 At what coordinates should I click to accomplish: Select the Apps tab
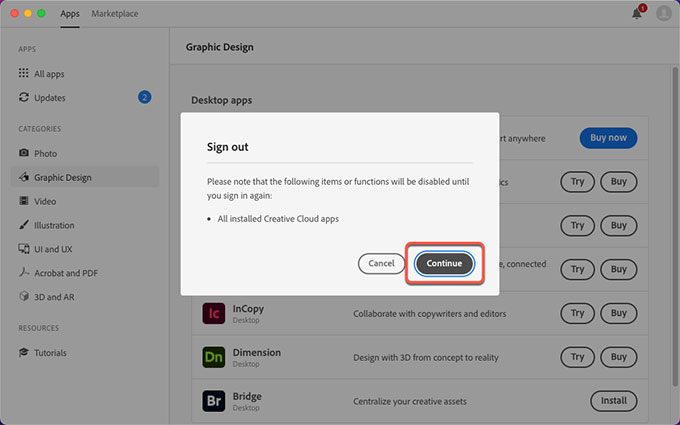(70, 14)
